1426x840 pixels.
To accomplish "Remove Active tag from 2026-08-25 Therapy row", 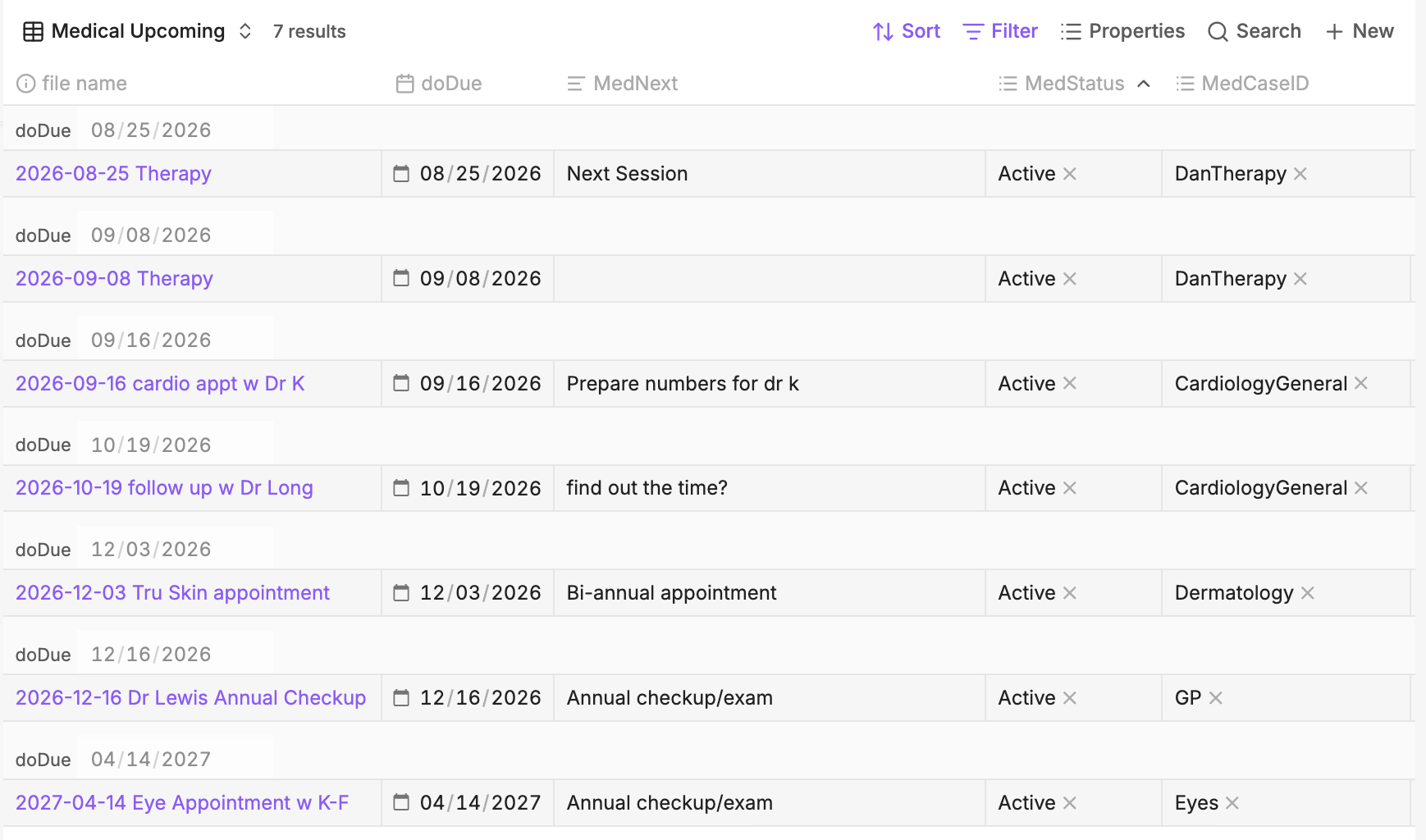I will coord(1070,174).
